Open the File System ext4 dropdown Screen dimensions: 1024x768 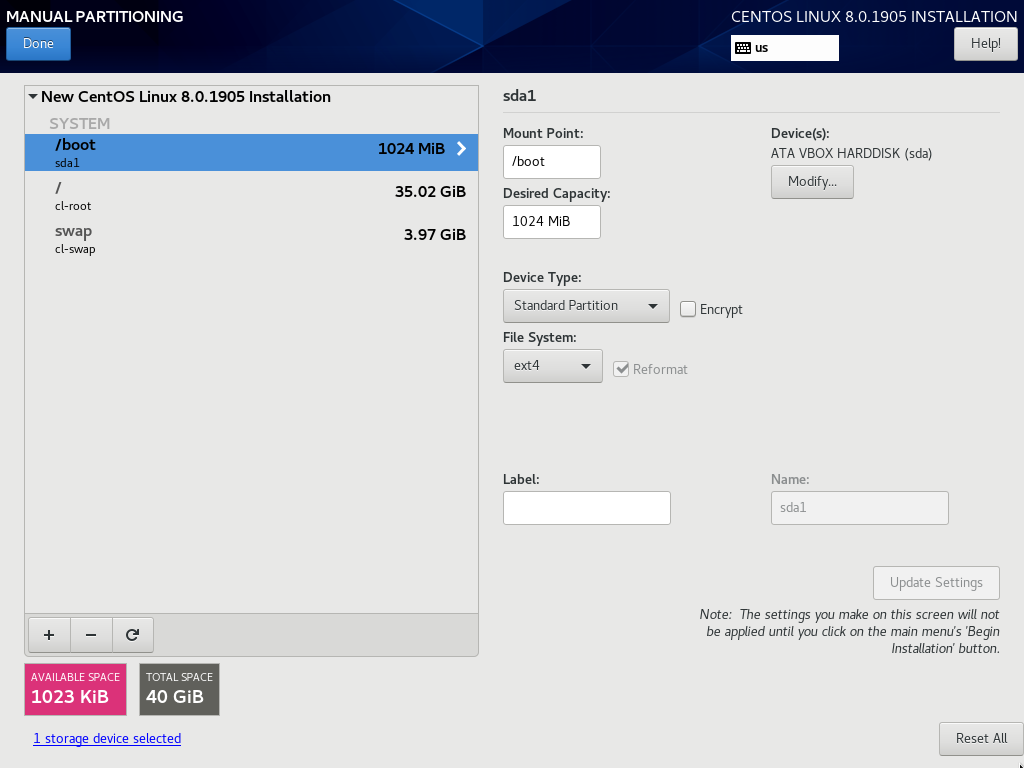tap(552, 366)
